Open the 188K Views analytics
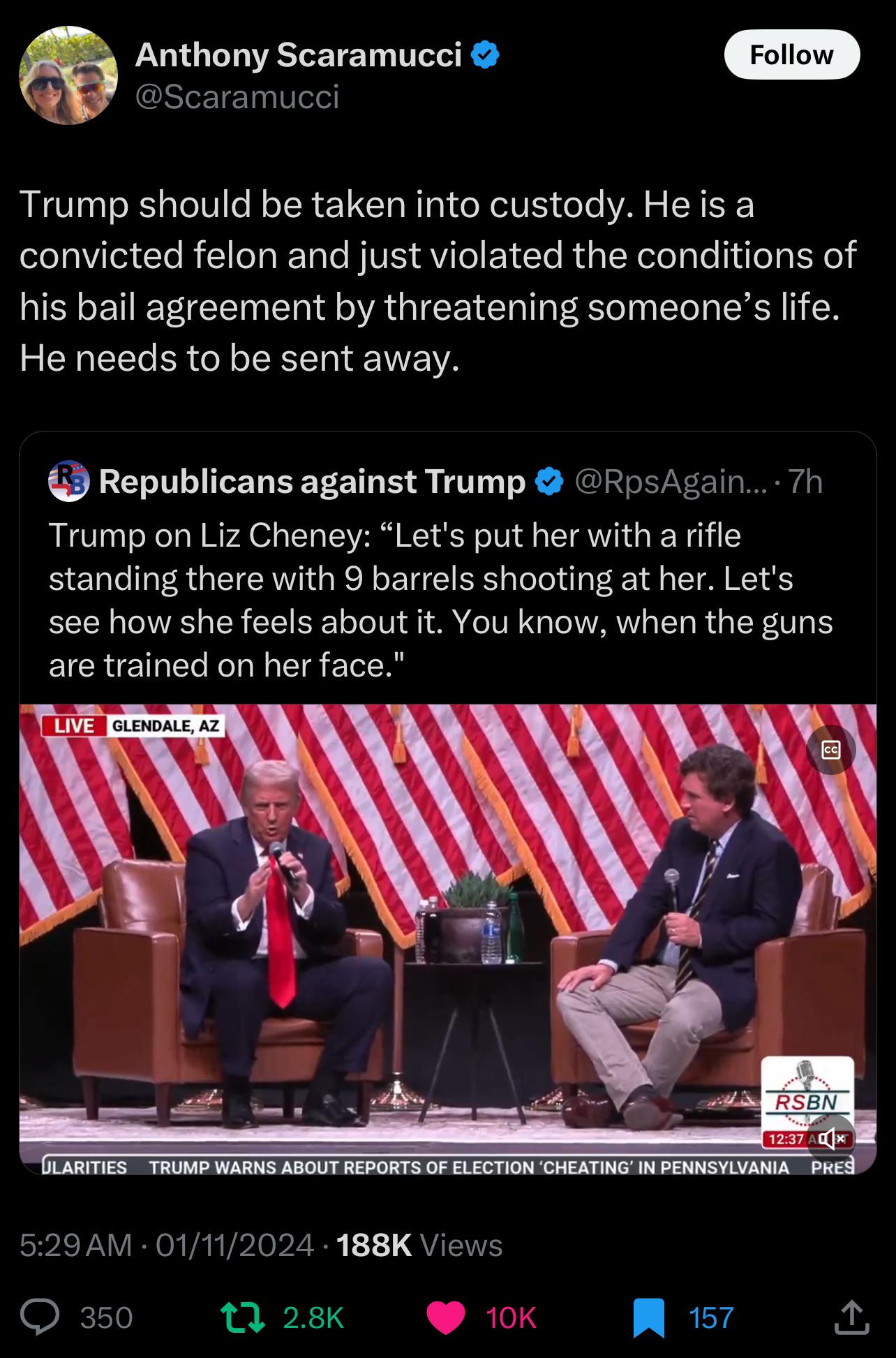This screenshot has width=896, height=1358. [419, 1245]
